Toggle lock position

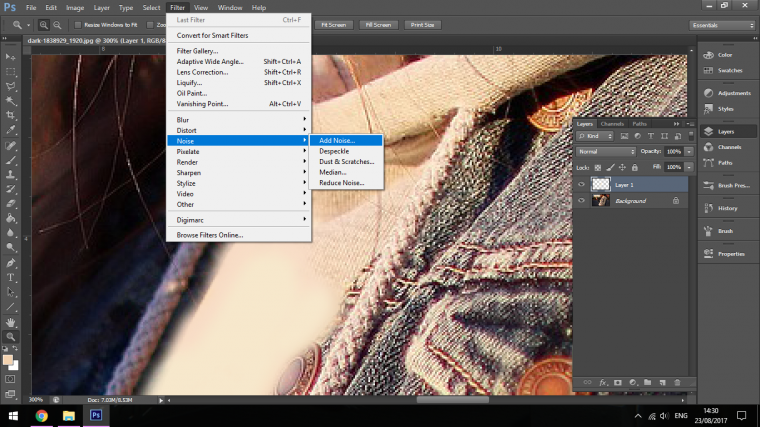click(x=622, y=168)
